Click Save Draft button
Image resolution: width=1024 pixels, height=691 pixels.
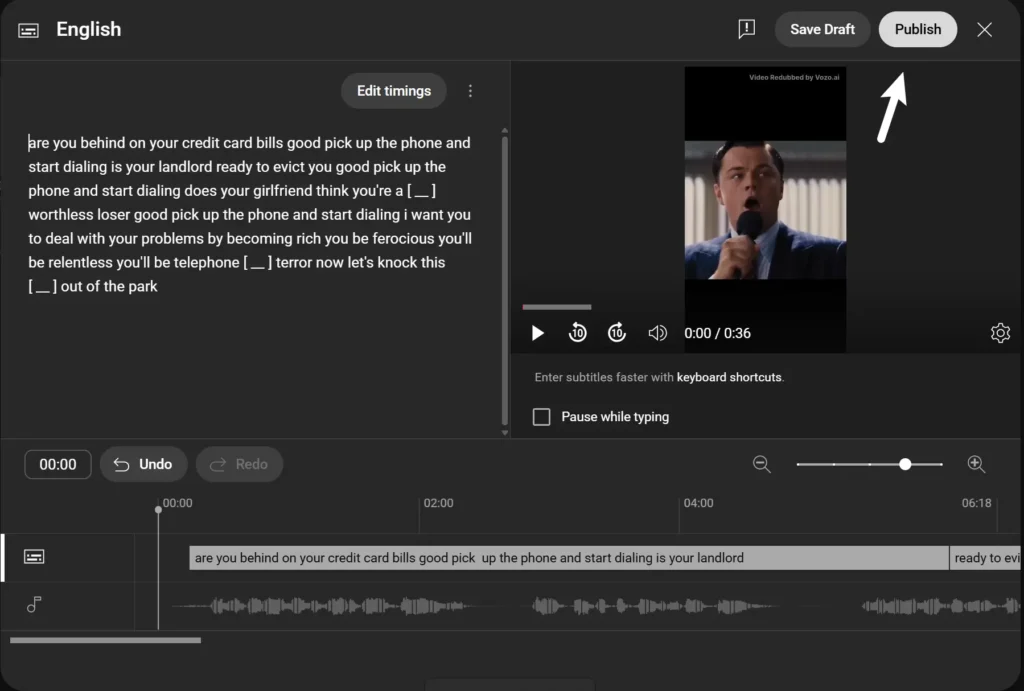point(822,29)
